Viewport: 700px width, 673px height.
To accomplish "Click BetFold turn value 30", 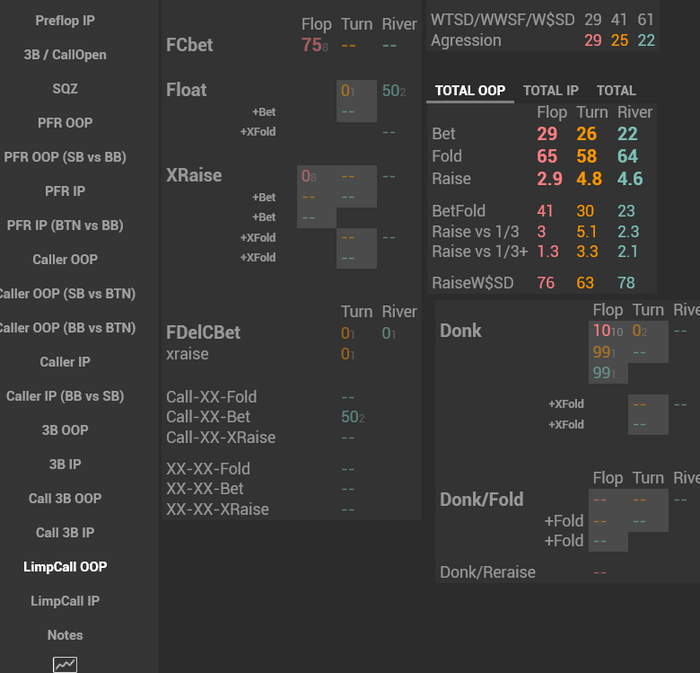I will (x=585, y=211).
